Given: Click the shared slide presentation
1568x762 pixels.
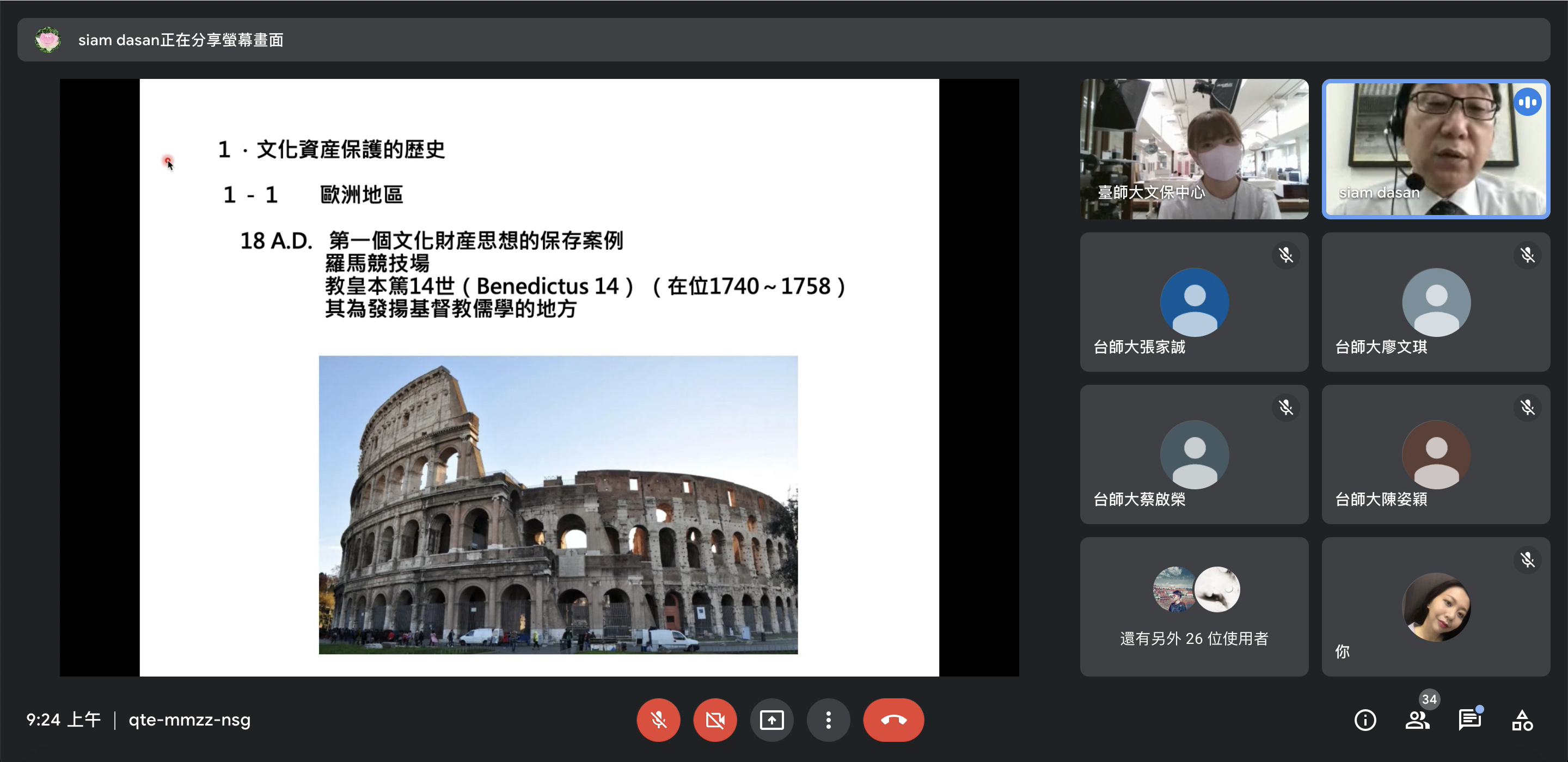Looking at the screenshot, I should pos(538,377).
